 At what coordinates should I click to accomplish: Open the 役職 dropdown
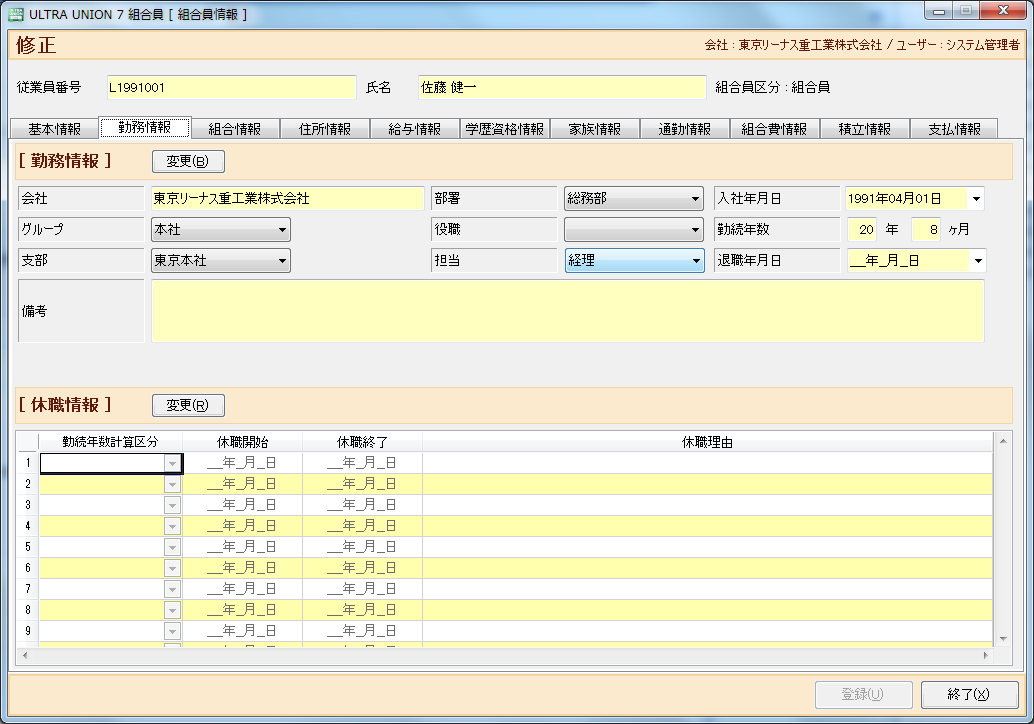coord(634,229)
